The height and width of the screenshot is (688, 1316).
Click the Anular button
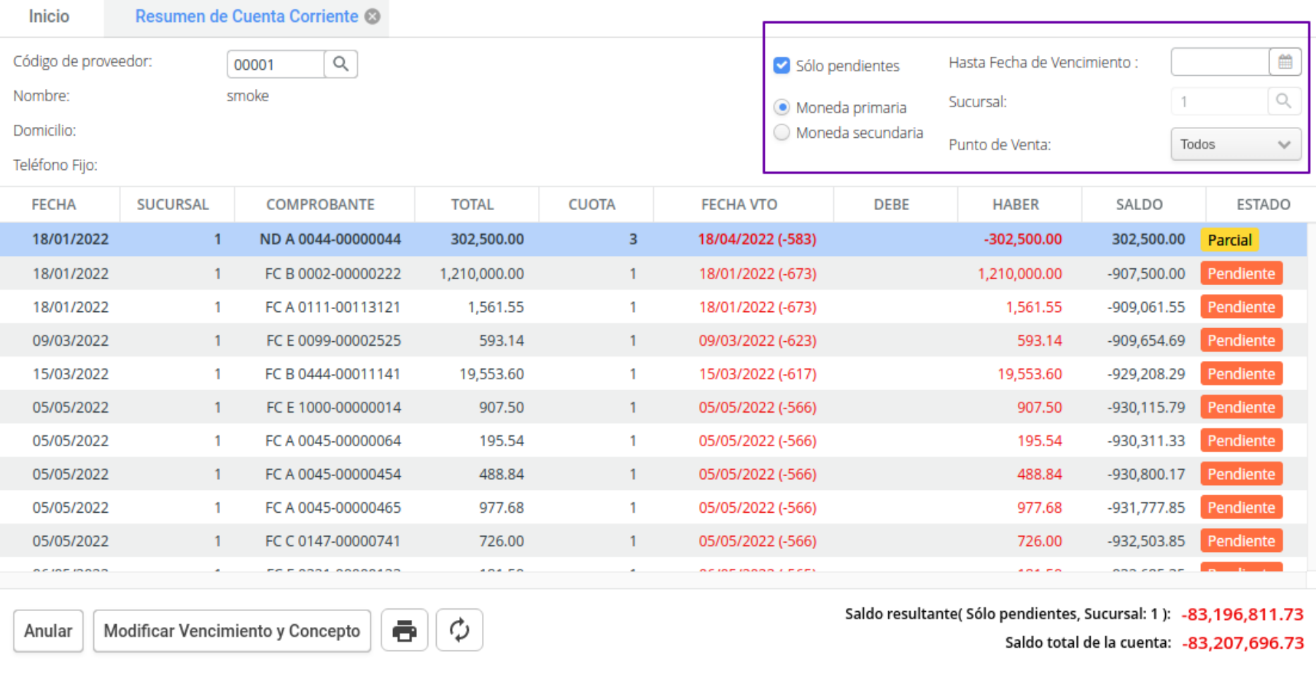pyautogui.click(x=48, y=631)
